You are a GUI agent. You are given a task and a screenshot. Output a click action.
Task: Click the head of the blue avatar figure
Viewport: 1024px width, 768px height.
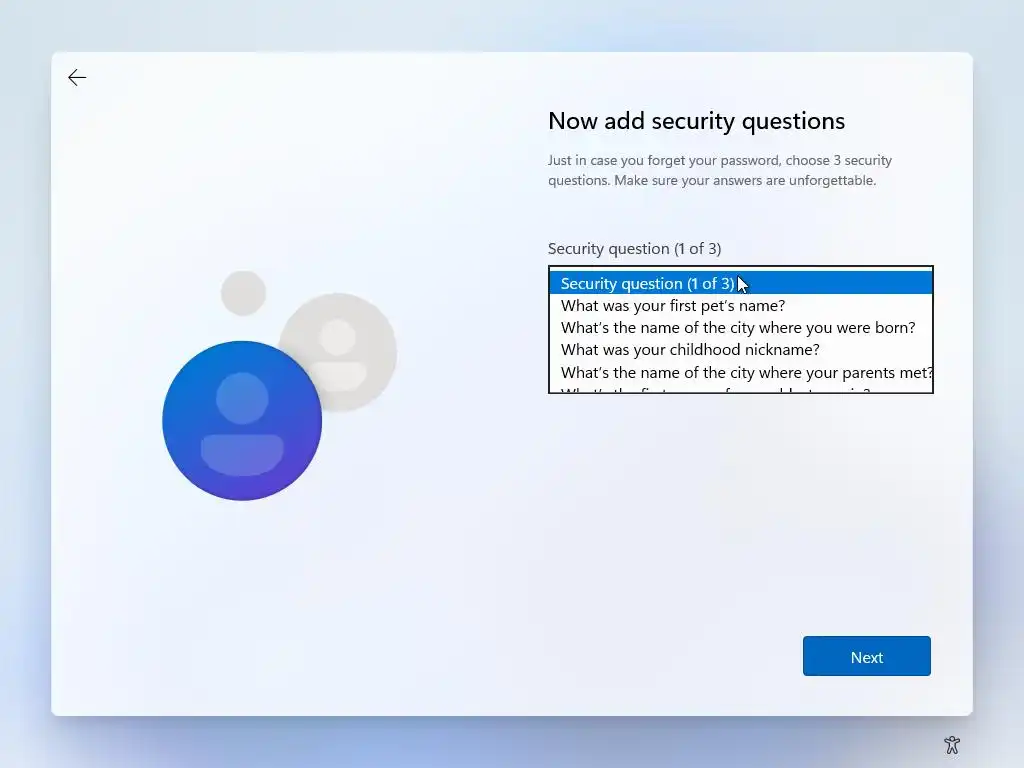tap(242, 398)
